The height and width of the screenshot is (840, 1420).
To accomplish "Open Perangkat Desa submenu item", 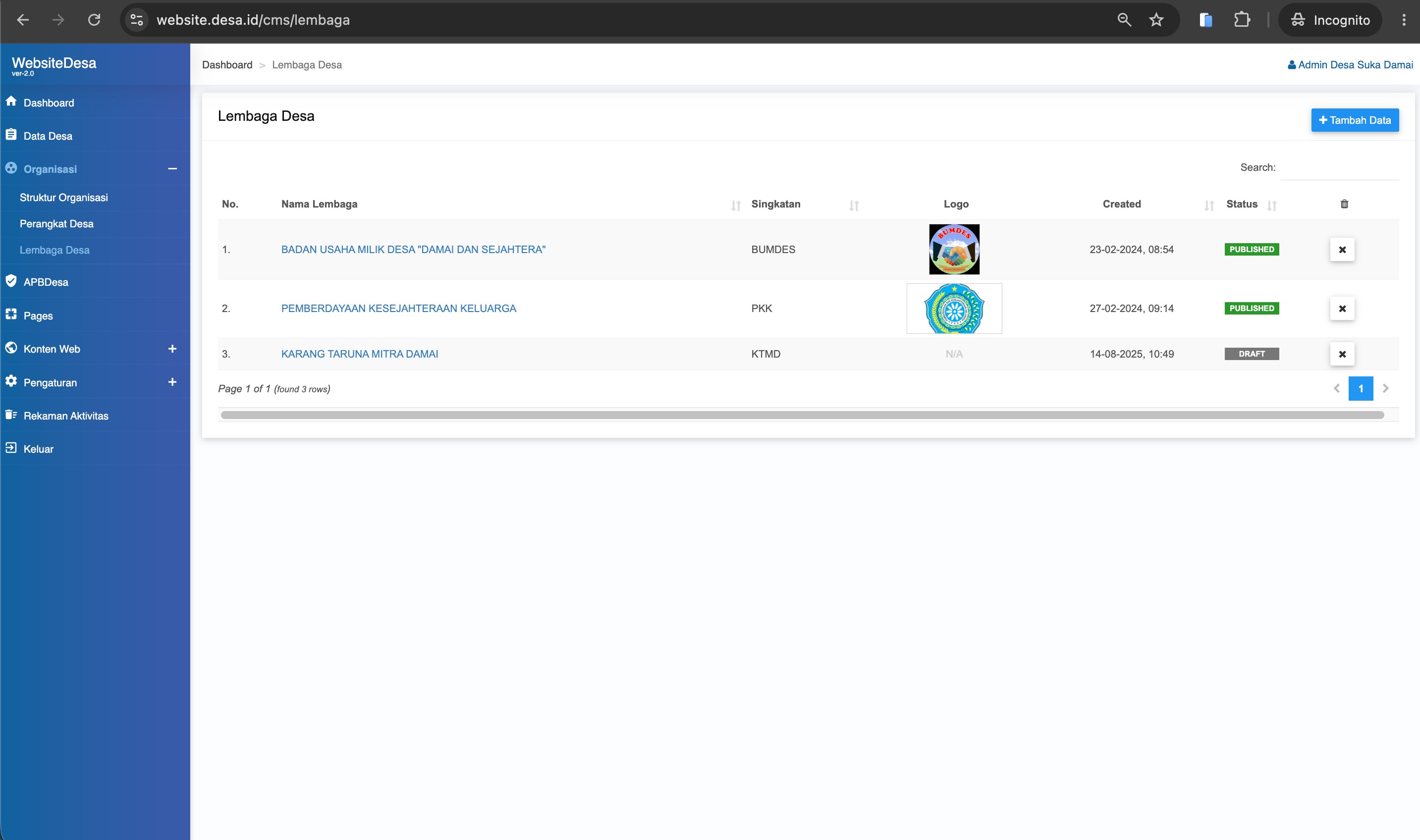I will click(x=56, y=223).
